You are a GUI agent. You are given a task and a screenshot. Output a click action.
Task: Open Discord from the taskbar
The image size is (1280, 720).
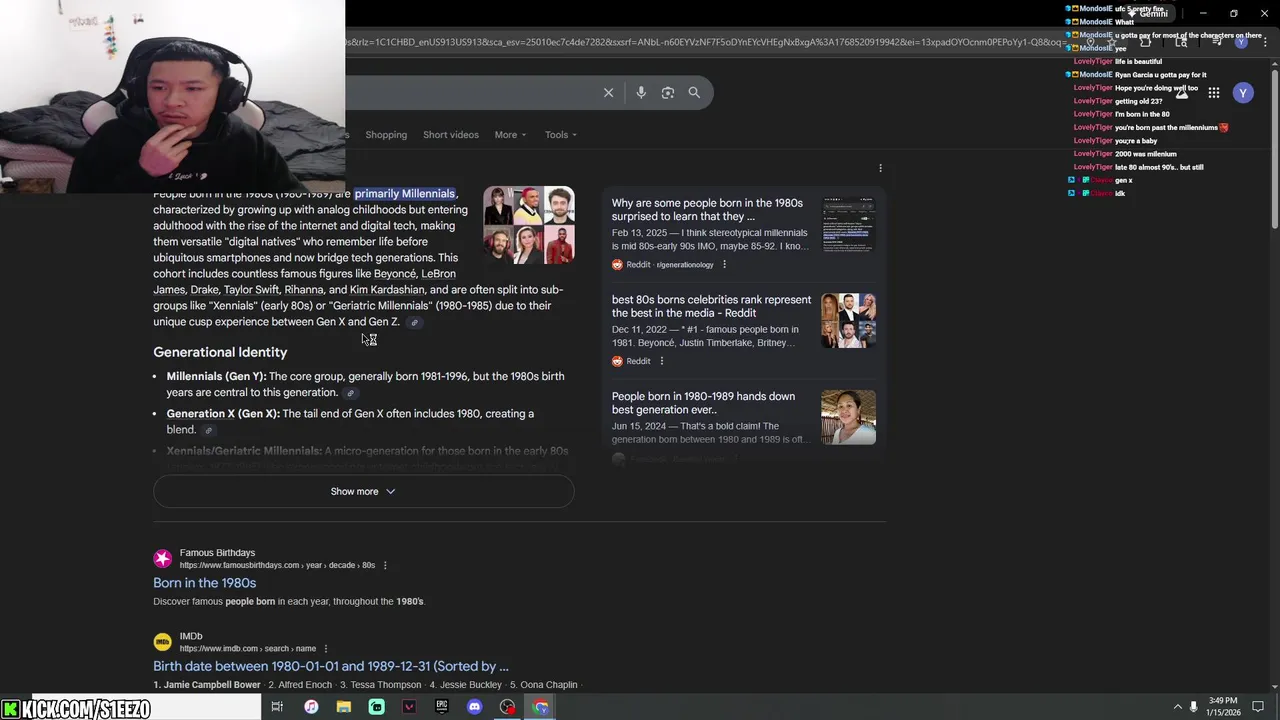click(x=475, y=707)
